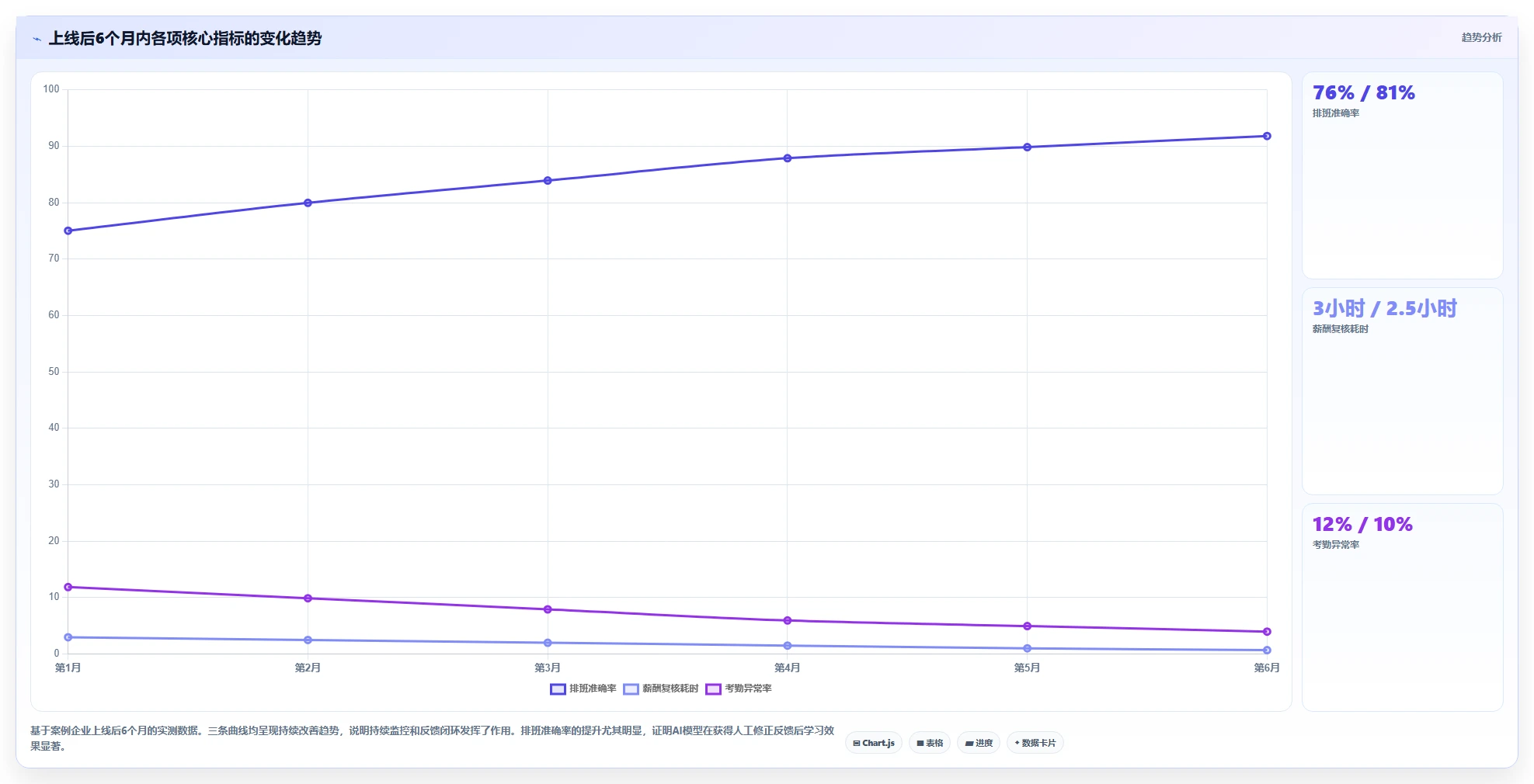Click the 薪酬复核耗时 data point at 第5月
Image resolution: width=1534 pixels, height=784 pixels.
click(1027, 648)
